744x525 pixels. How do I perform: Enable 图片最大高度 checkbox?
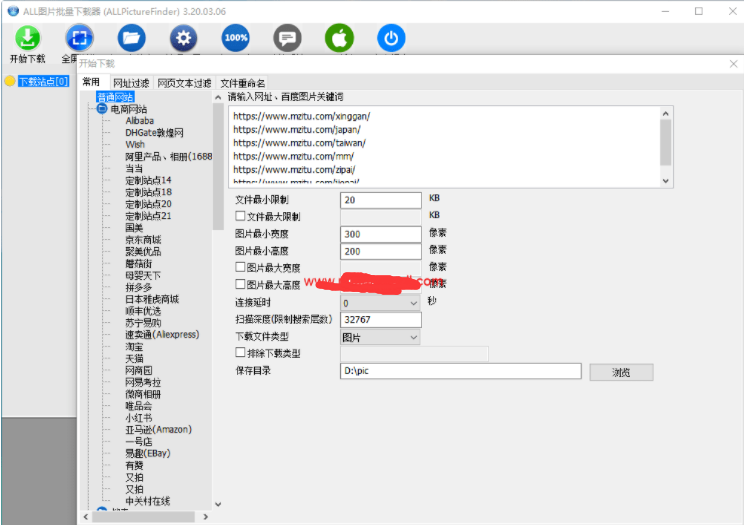241,284
